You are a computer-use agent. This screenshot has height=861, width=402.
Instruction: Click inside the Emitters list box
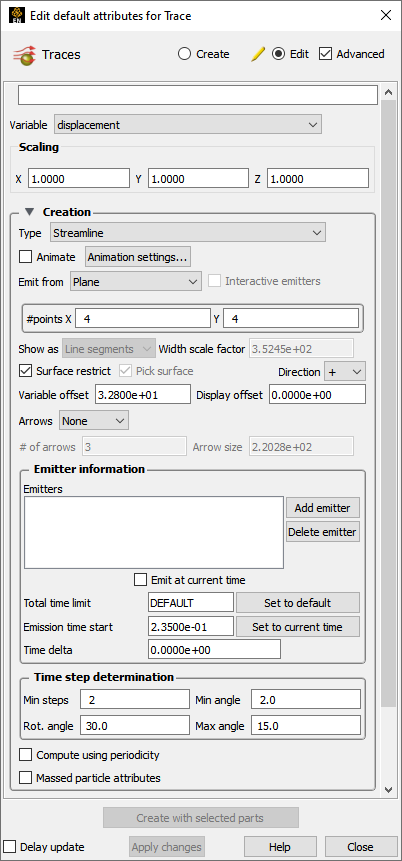click(154, 532)
